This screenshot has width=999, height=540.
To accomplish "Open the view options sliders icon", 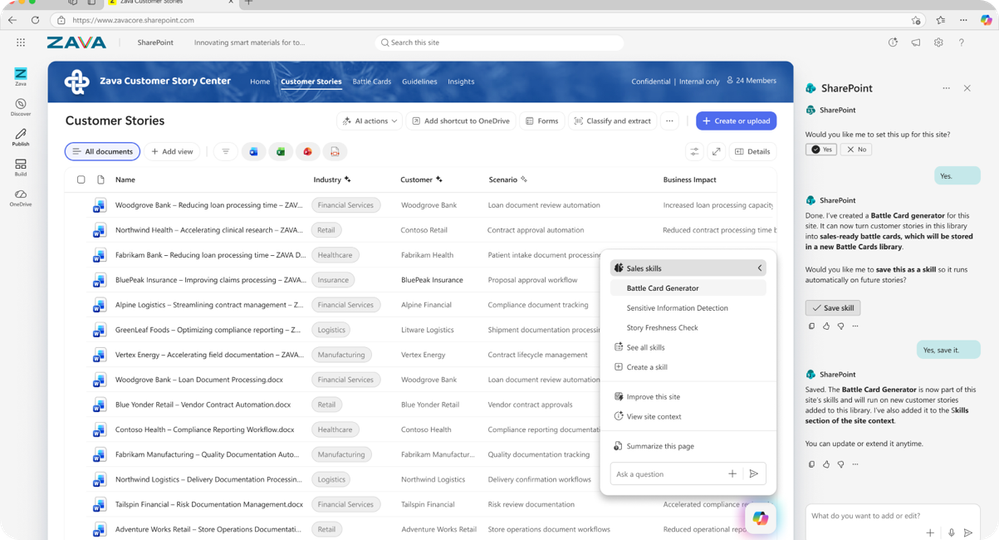I will point(694,152).
